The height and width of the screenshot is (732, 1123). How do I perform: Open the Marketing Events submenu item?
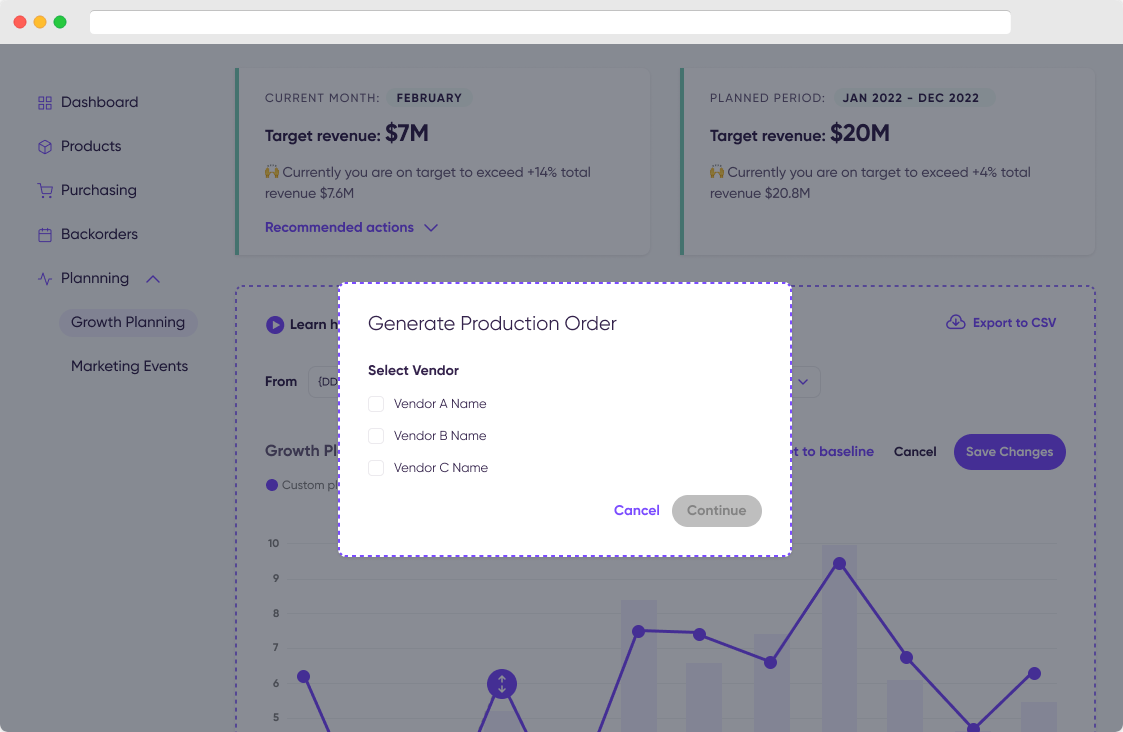tap(130, 366)
